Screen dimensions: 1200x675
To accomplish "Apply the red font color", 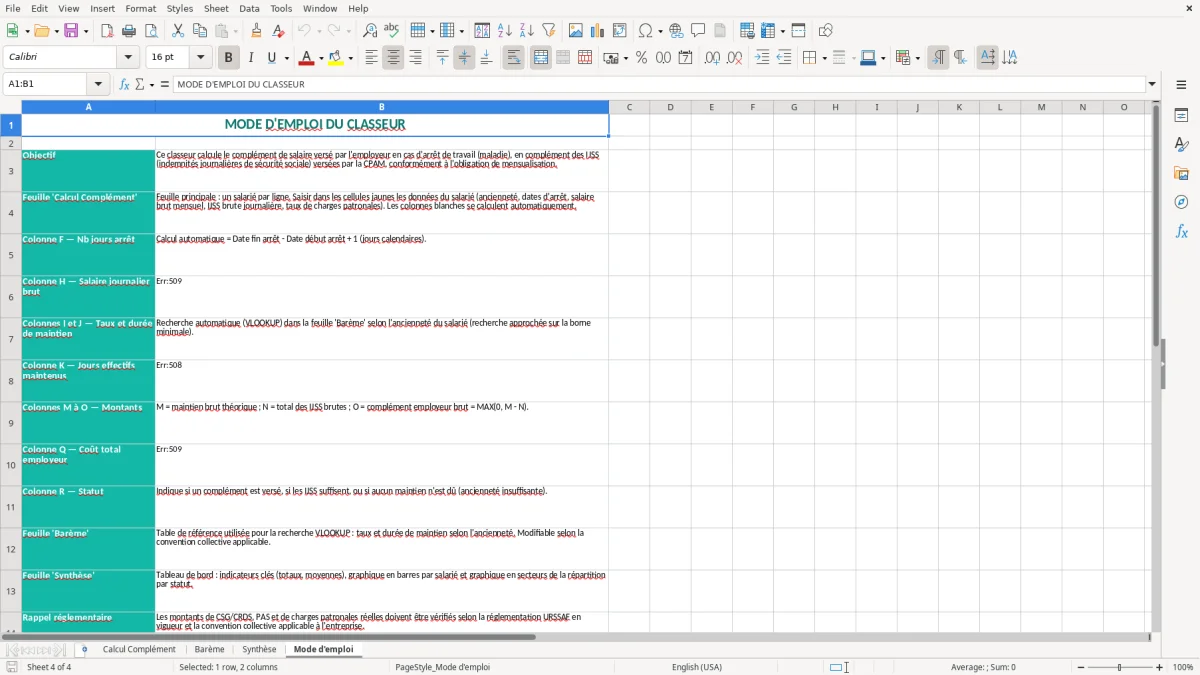I will [306, 58].
